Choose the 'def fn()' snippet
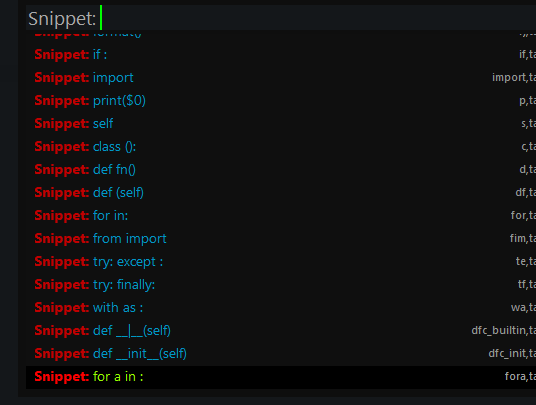Viewport: 536px width, 405px height. click(x=281, y=170)
